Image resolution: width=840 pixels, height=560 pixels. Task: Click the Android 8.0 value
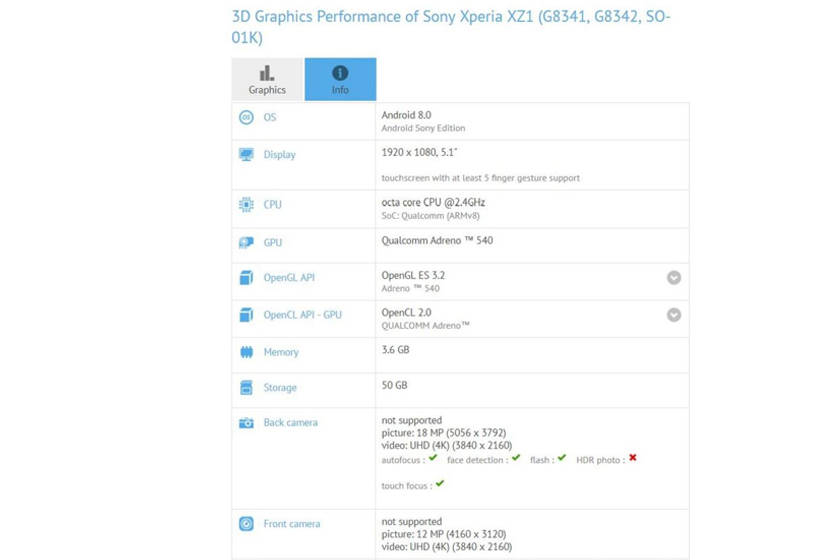point(407,115)
